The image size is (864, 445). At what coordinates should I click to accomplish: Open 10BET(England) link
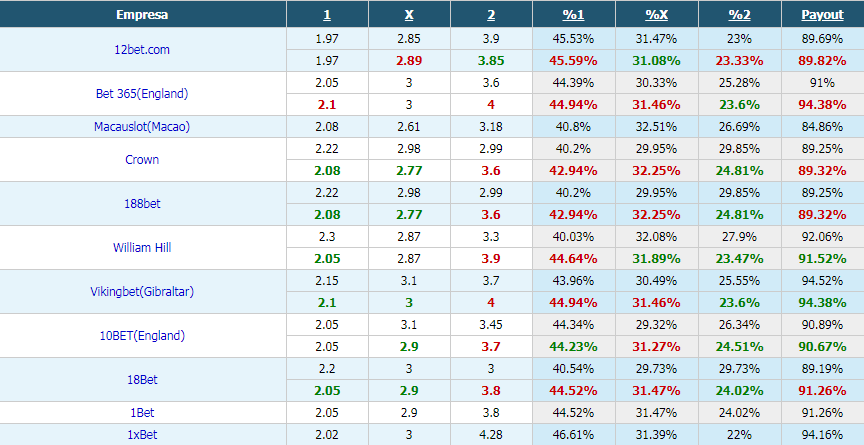pyautogui.click(x=142, y=336)
